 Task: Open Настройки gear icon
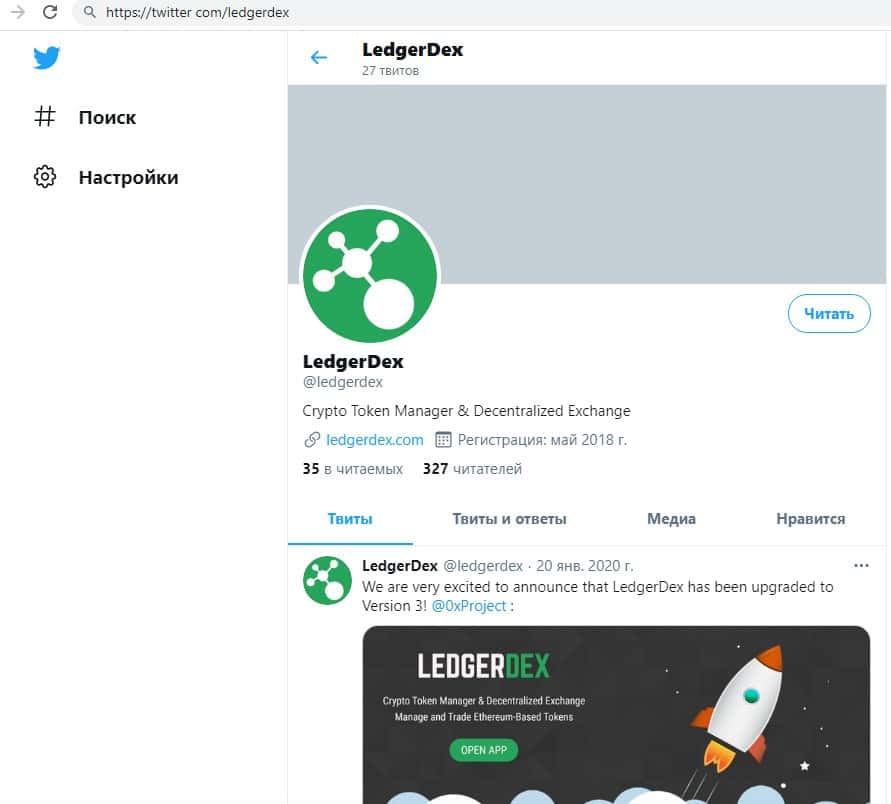click(x=45, y=178)
